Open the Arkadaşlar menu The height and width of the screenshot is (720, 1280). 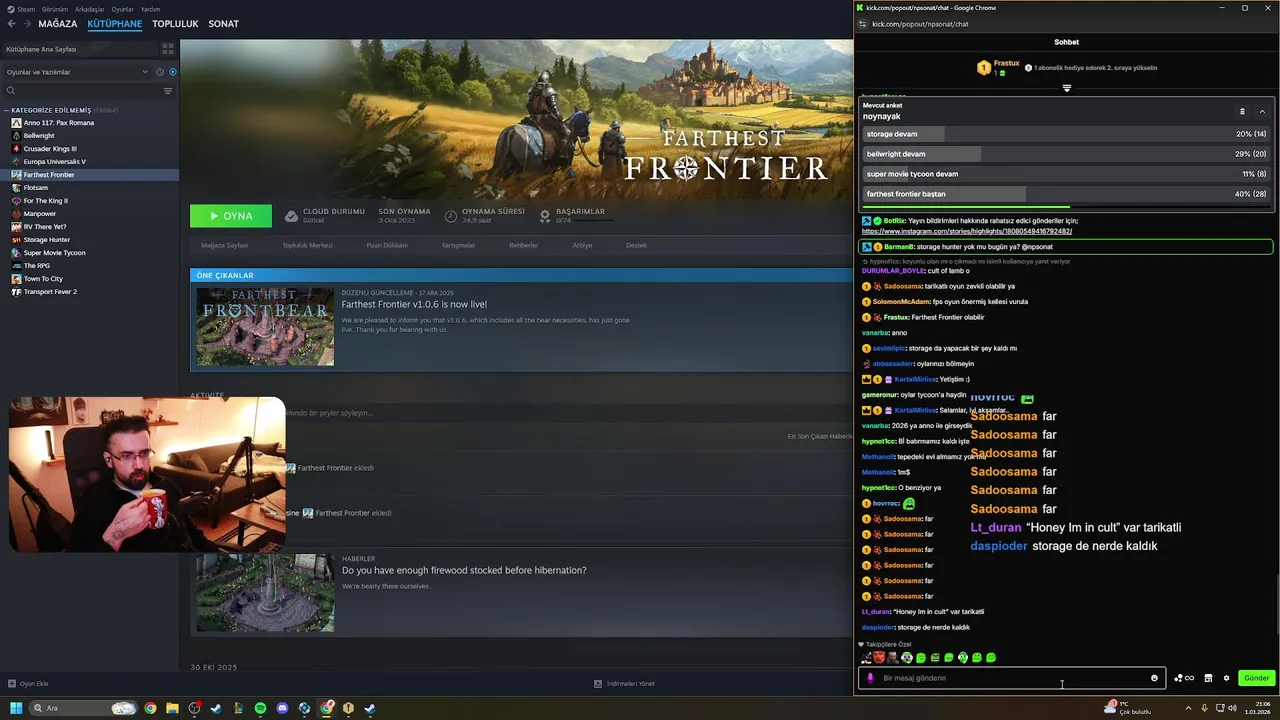click(90, 9)
